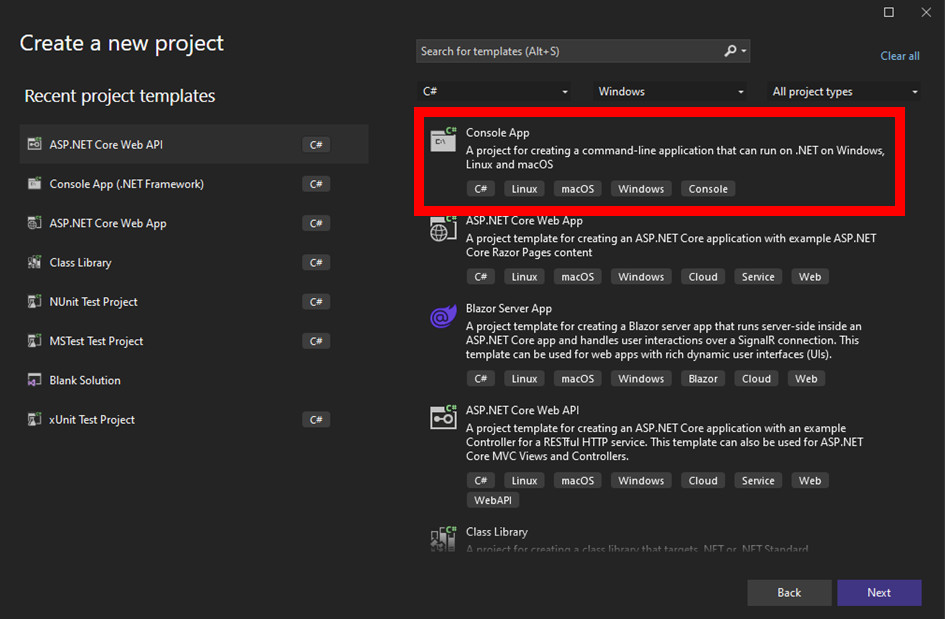Select xUnit Test Project recent template

pos(194,419)
